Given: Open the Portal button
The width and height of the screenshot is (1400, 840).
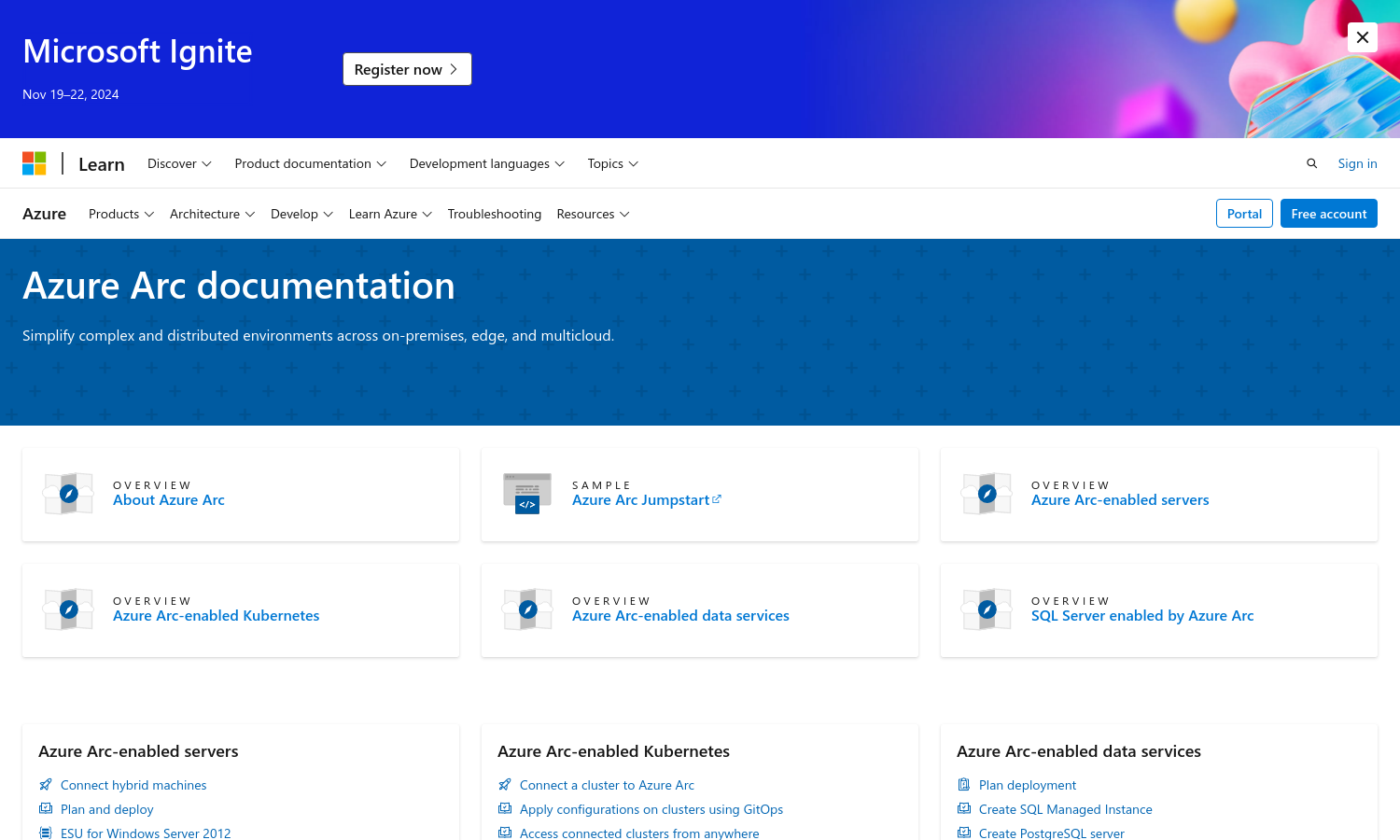Looking at the screenshot, I should coord(1244,214).
